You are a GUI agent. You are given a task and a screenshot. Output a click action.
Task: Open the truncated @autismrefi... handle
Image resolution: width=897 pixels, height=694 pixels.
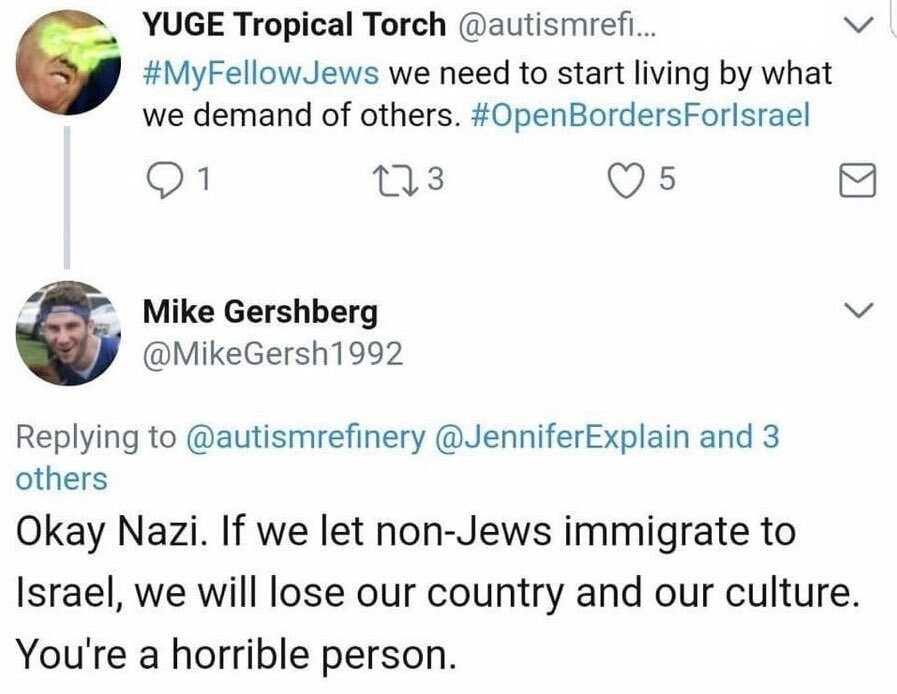[556, 25]
